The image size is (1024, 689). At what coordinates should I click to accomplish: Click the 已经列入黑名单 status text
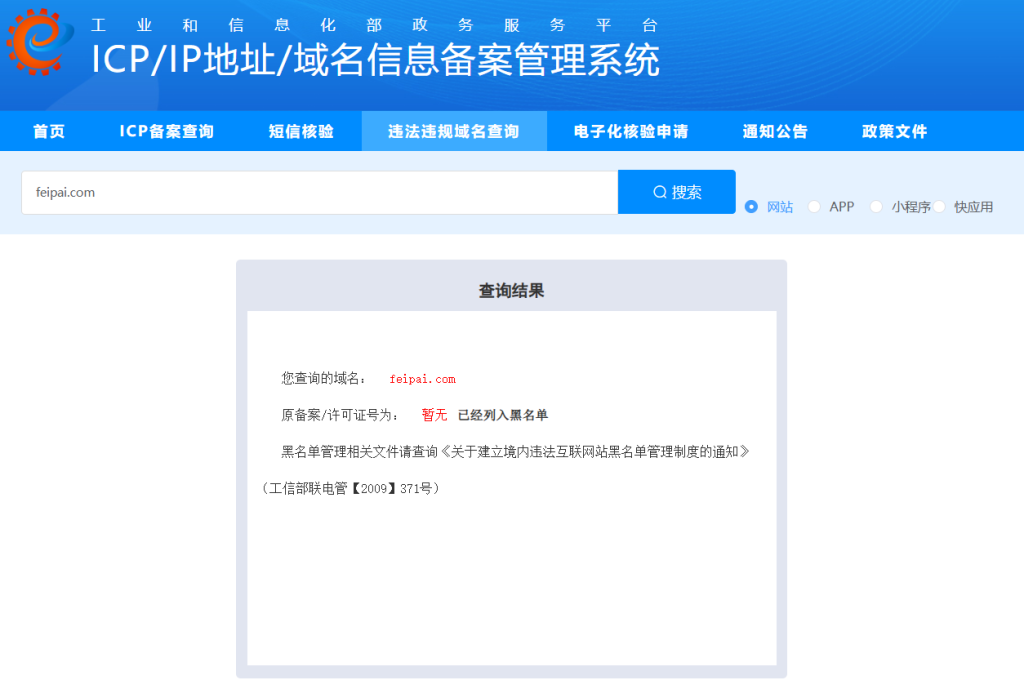[x=503, y=415]
